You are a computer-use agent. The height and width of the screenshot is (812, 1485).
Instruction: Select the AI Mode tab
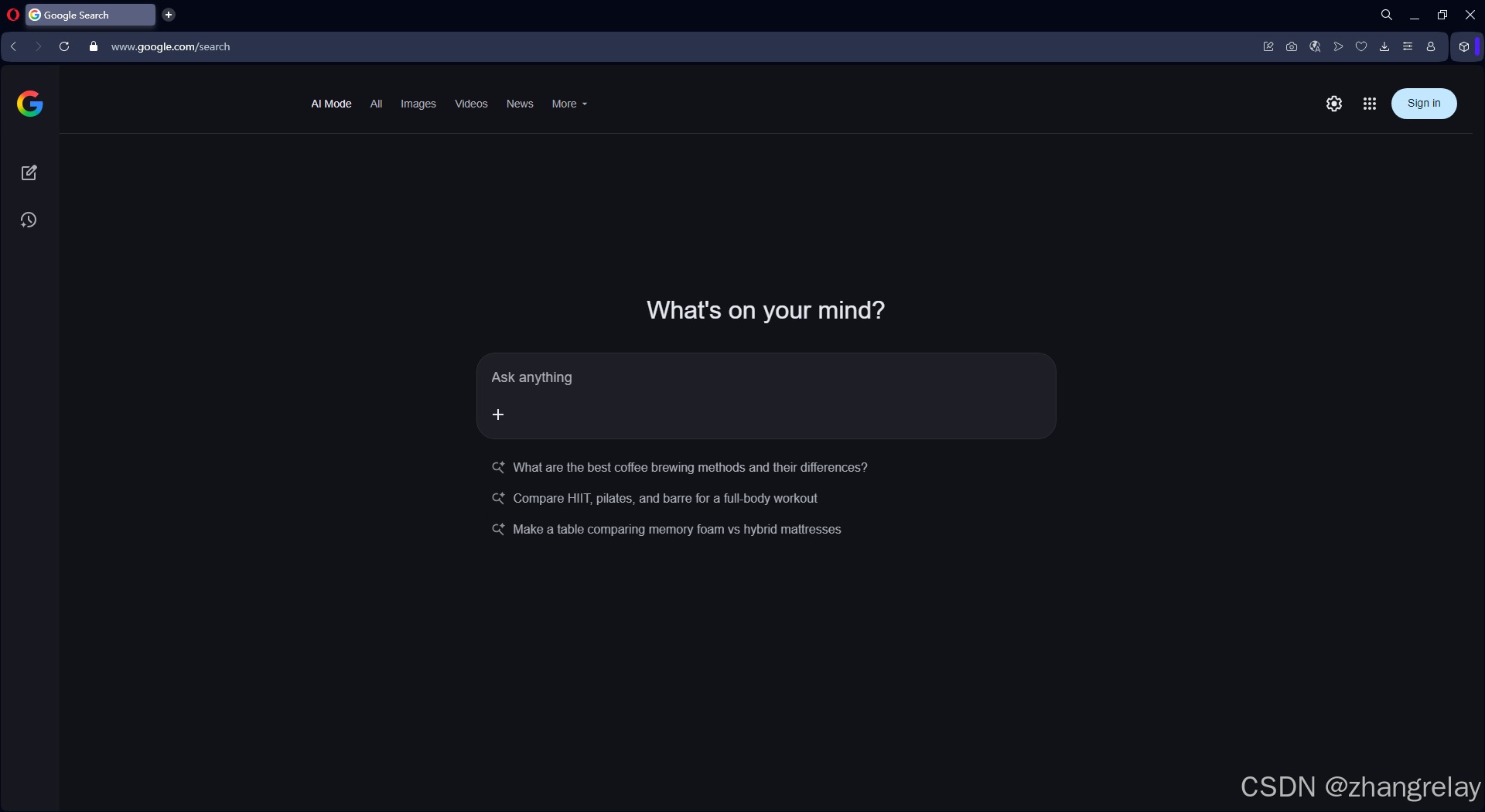(x=331, y=104)
